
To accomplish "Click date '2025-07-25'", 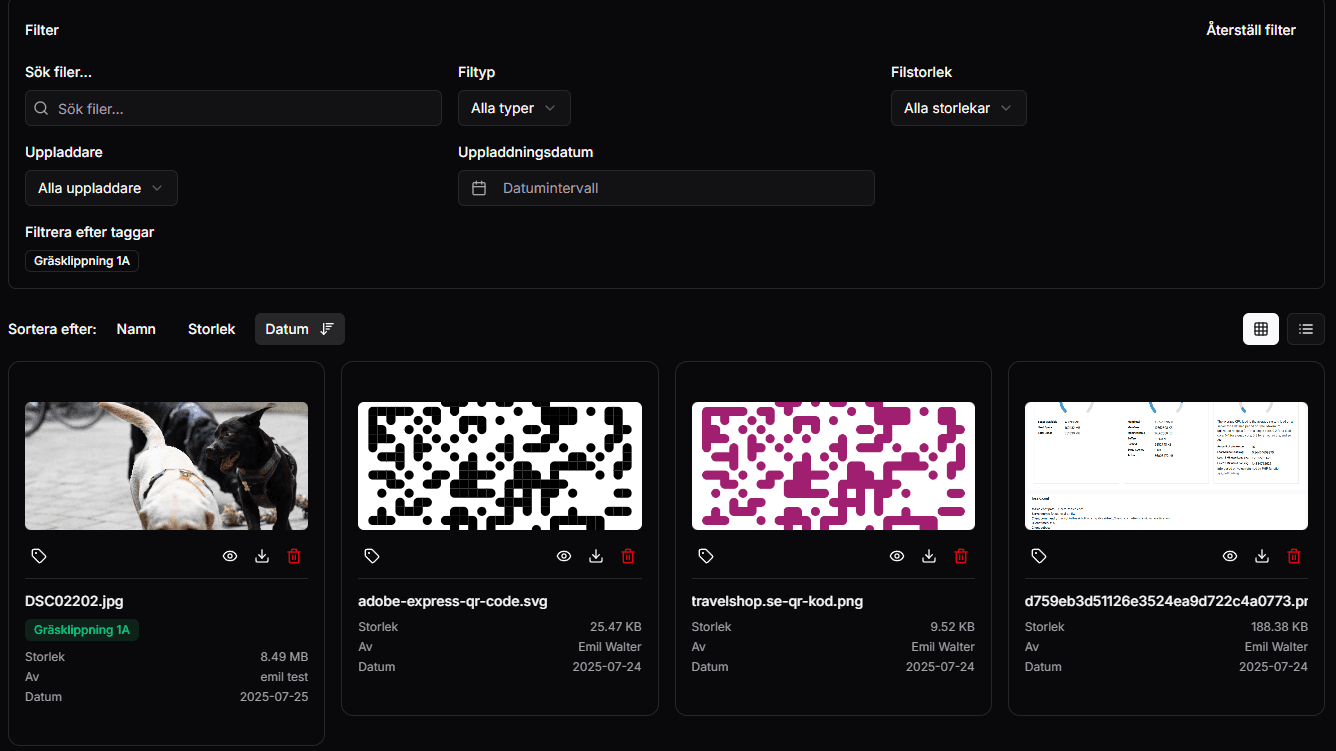I will (274, 697).
